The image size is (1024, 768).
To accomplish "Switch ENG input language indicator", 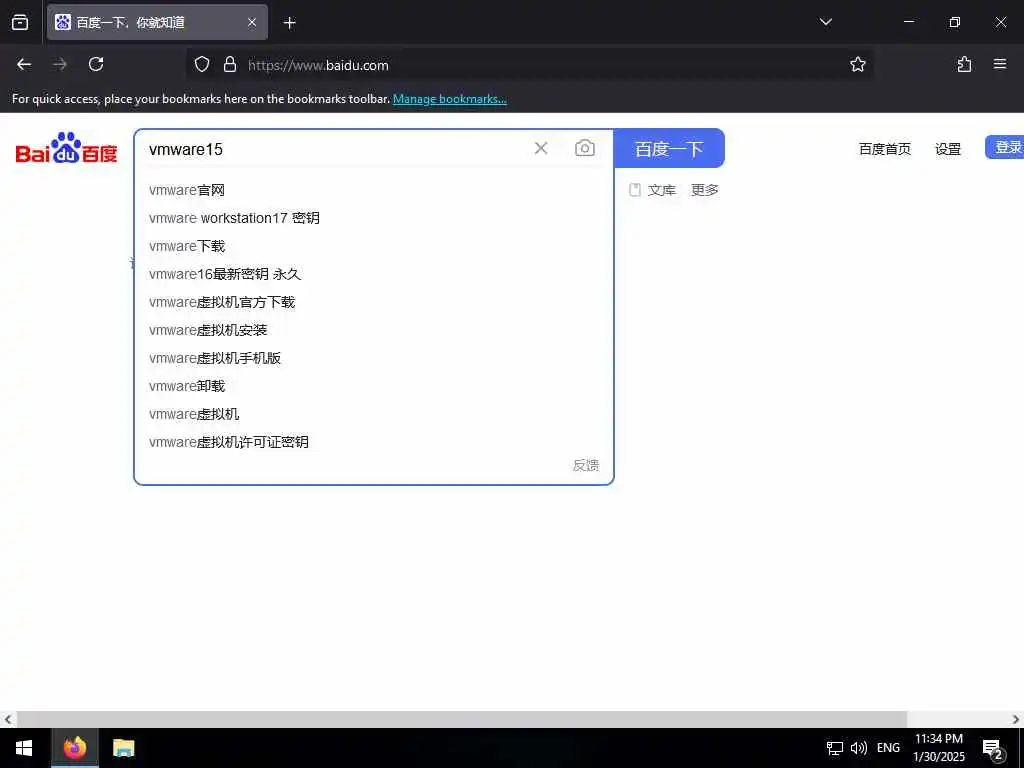I will coord(888,748).
